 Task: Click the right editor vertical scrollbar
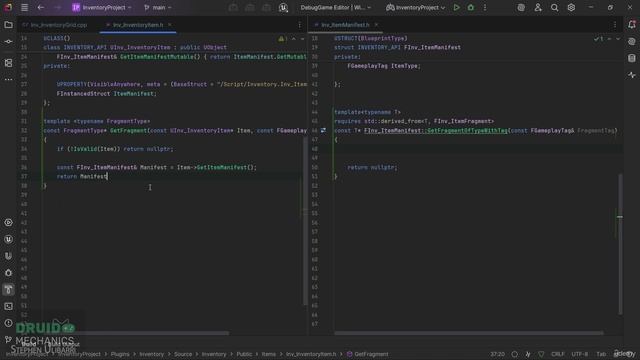(x=620, y=244)
